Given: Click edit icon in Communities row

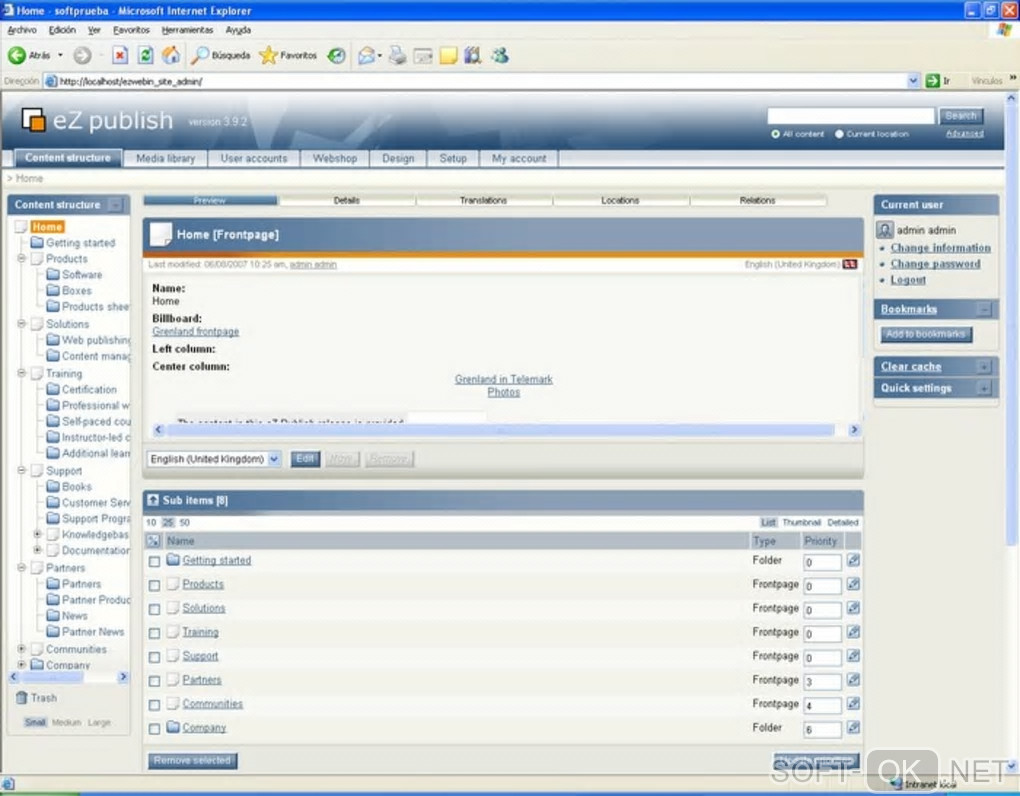Looking at the screenshot, I should point(853,704).
